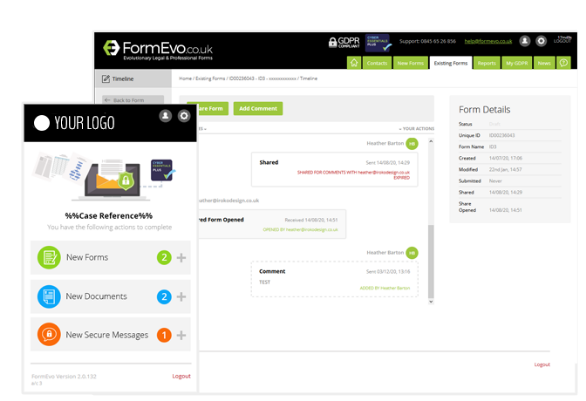Open user profile icon in FormEvo header
Viewport: 586px width, 401px height.
point(525,41)
